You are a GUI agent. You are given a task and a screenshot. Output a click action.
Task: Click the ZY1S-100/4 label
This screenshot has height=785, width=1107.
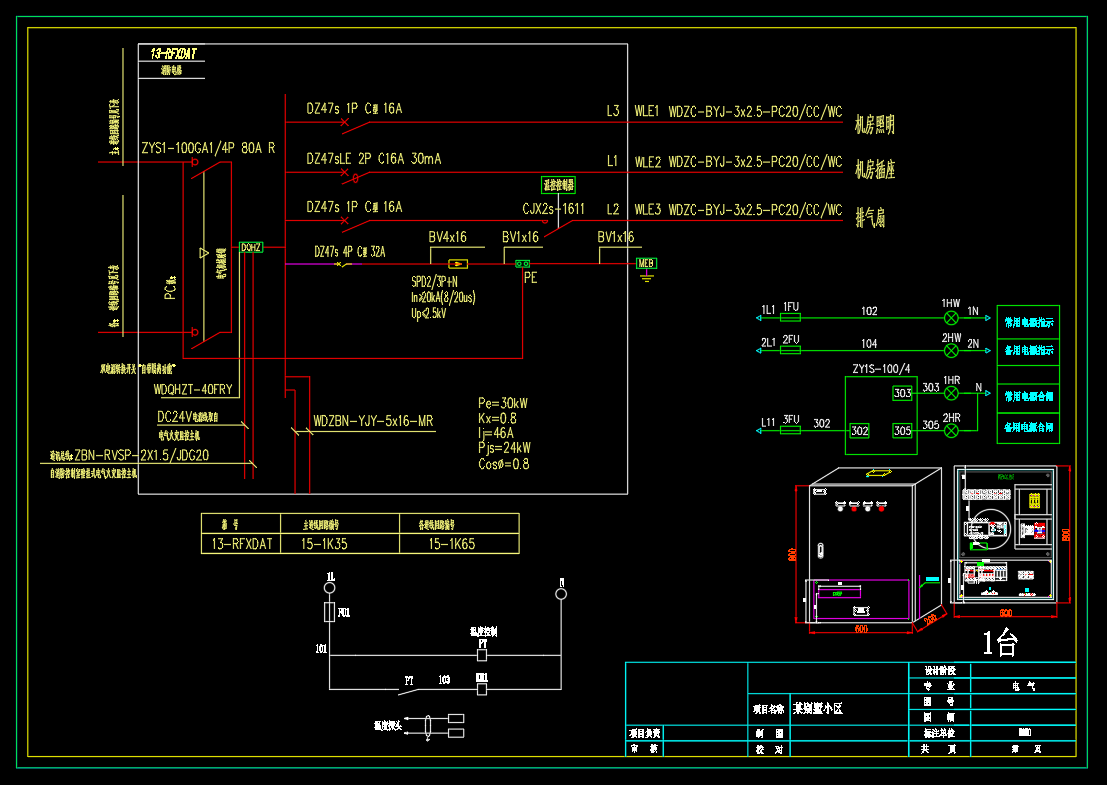[x=881, y=369]
